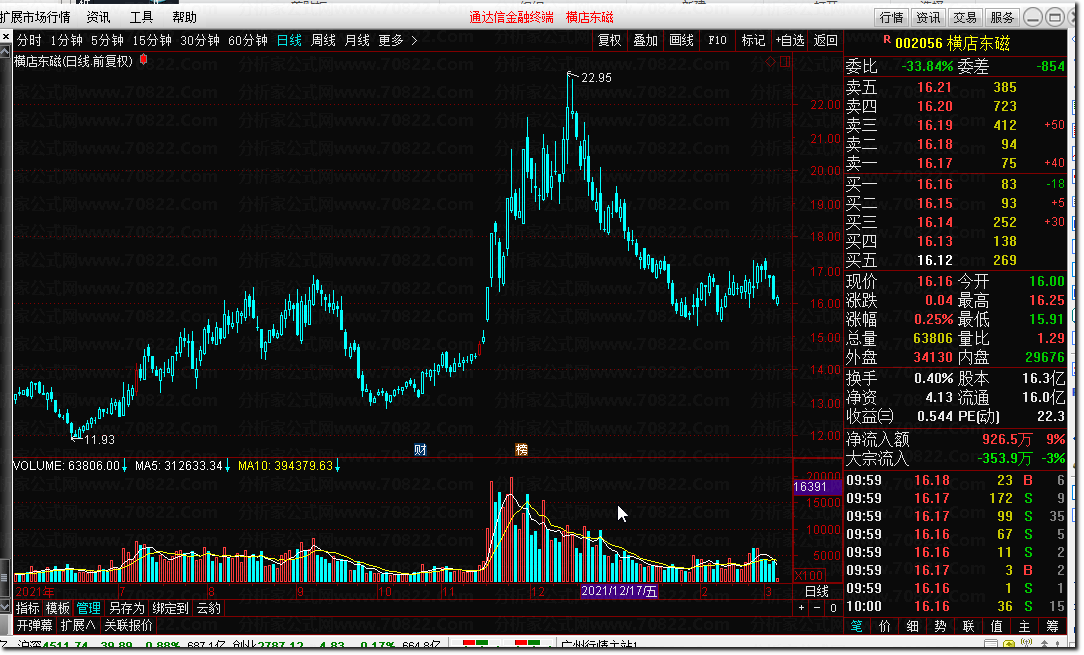Open the 复权 adjustment option
This screenshot has width=1084, height=655.
click(609, 41)
